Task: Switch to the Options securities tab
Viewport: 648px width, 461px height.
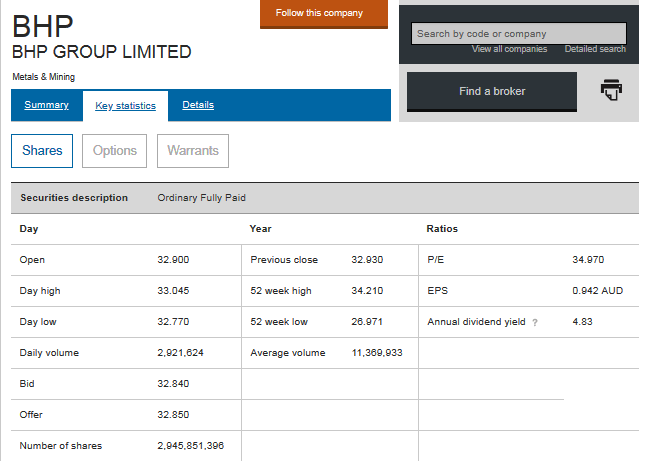Action: pyautogui.click(x=114, y=151)
